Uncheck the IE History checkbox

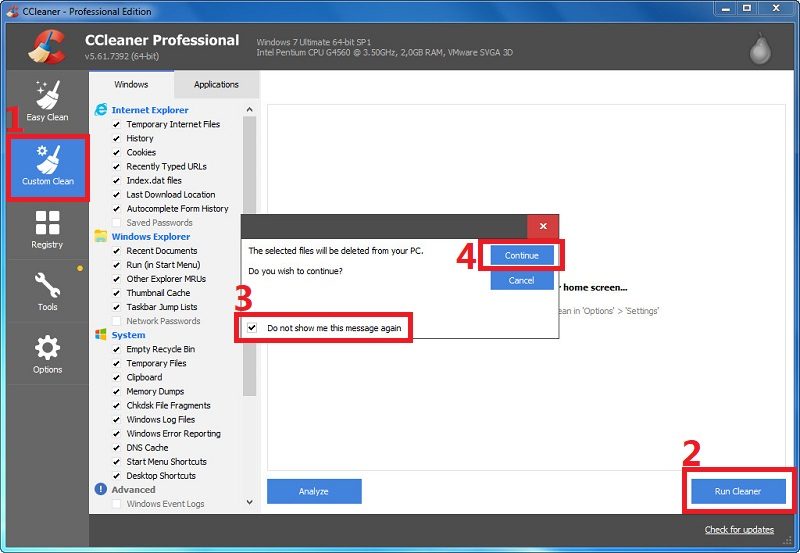[x=116, y=138]
